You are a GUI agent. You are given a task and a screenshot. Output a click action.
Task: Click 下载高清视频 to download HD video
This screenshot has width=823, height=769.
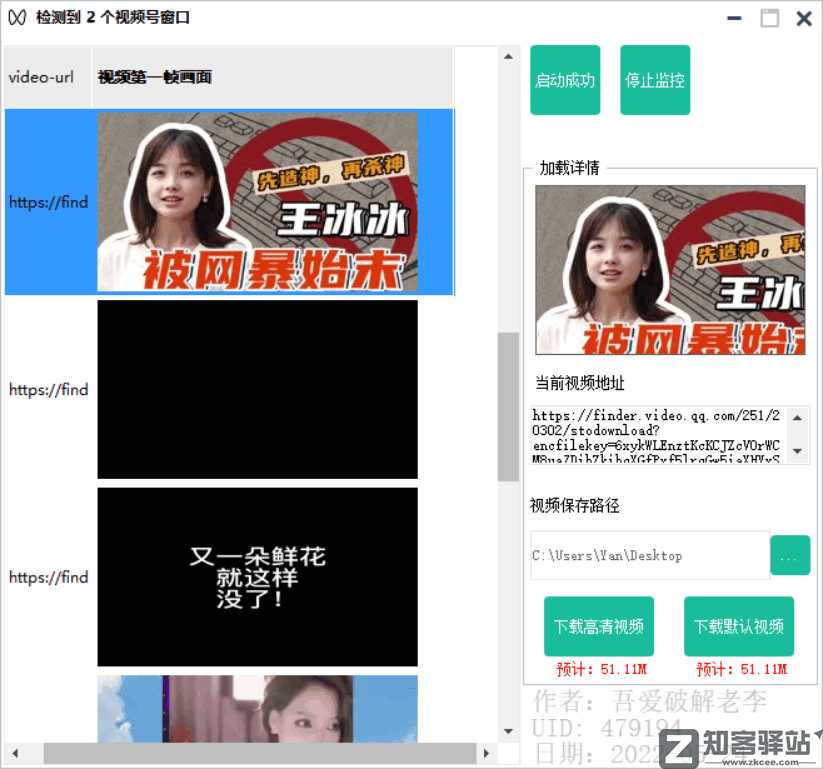click(x=597, y=625)
